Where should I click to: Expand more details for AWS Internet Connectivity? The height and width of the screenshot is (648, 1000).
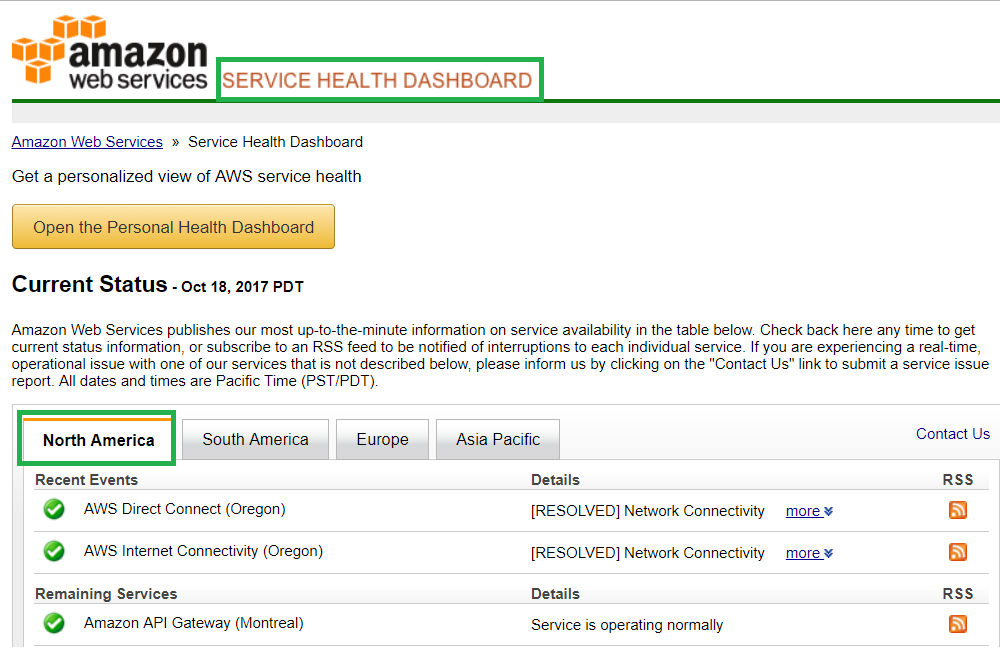tap(809, 553)
